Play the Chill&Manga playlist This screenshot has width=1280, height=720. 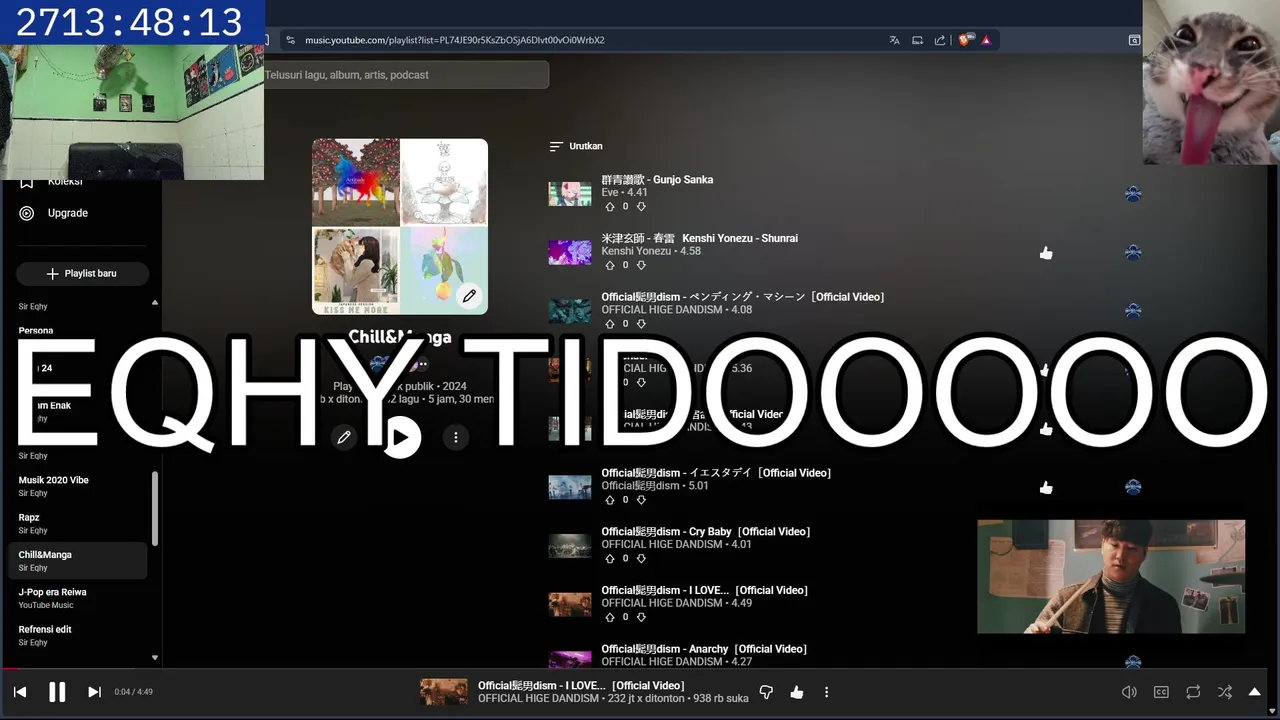[401, 437]
